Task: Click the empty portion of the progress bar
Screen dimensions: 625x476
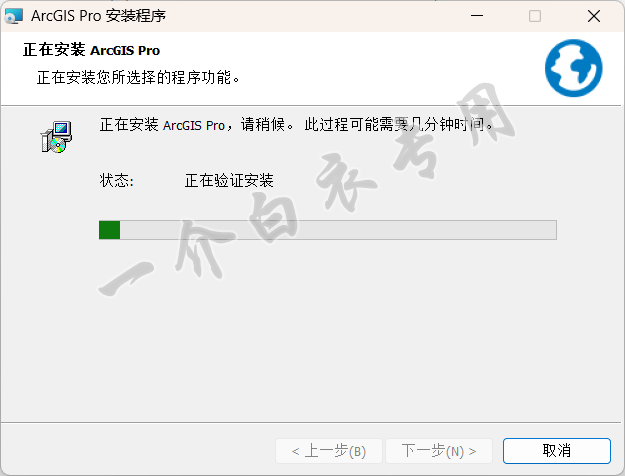Action: (x=338, y=230)
